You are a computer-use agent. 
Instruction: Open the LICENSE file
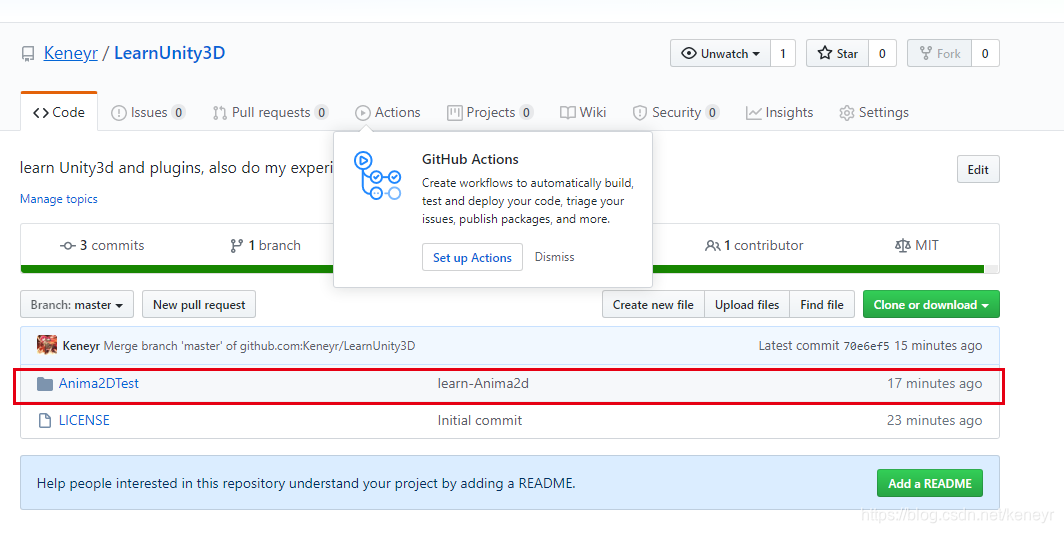pyautogui.click(x=84, y=420)
